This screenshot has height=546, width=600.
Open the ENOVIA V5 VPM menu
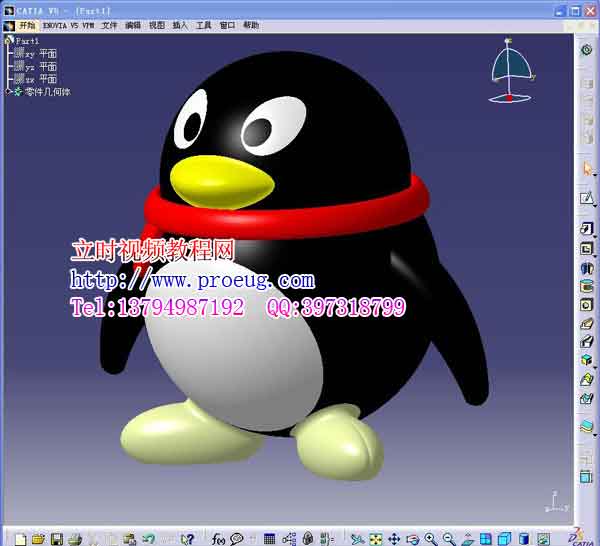[x=68, y=25]
